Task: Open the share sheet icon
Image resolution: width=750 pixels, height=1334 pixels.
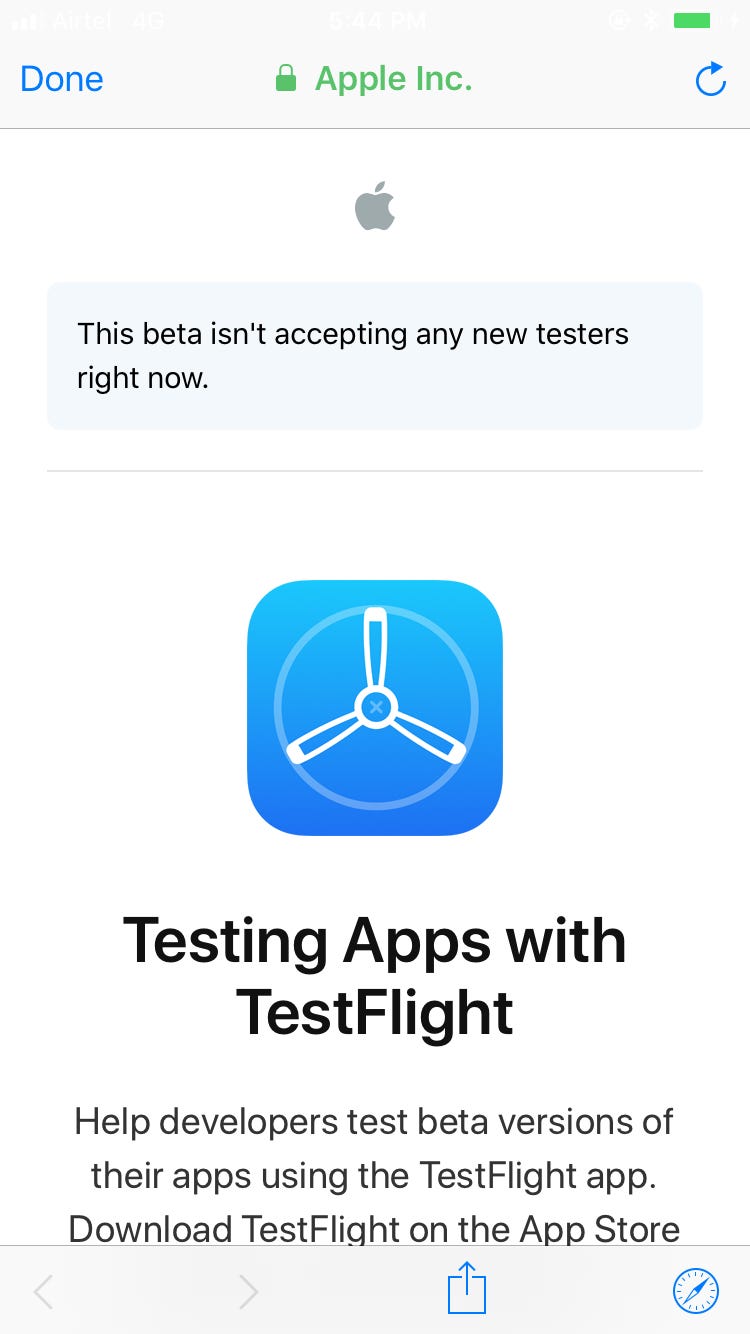Action: tap(466, 1290)
